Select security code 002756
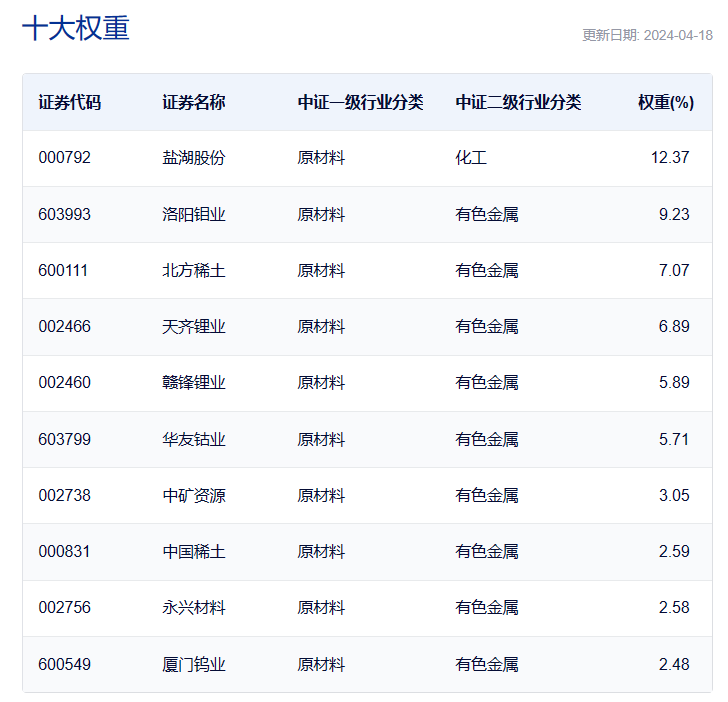 click(x=65, y=608)
